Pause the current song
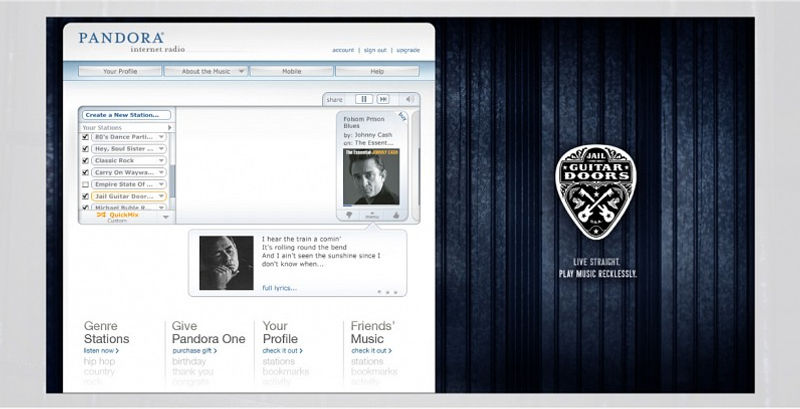Viewport: 800px width, 409px height. [364, 99]
